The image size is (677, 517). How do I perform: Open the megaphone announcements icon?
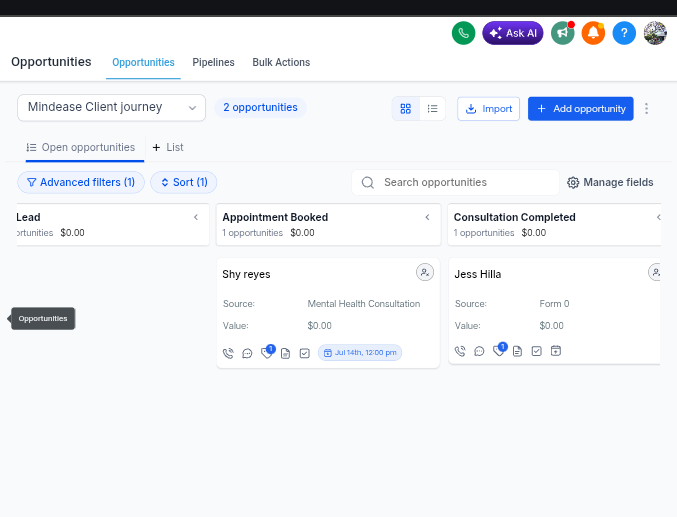(x=563, y=33)
